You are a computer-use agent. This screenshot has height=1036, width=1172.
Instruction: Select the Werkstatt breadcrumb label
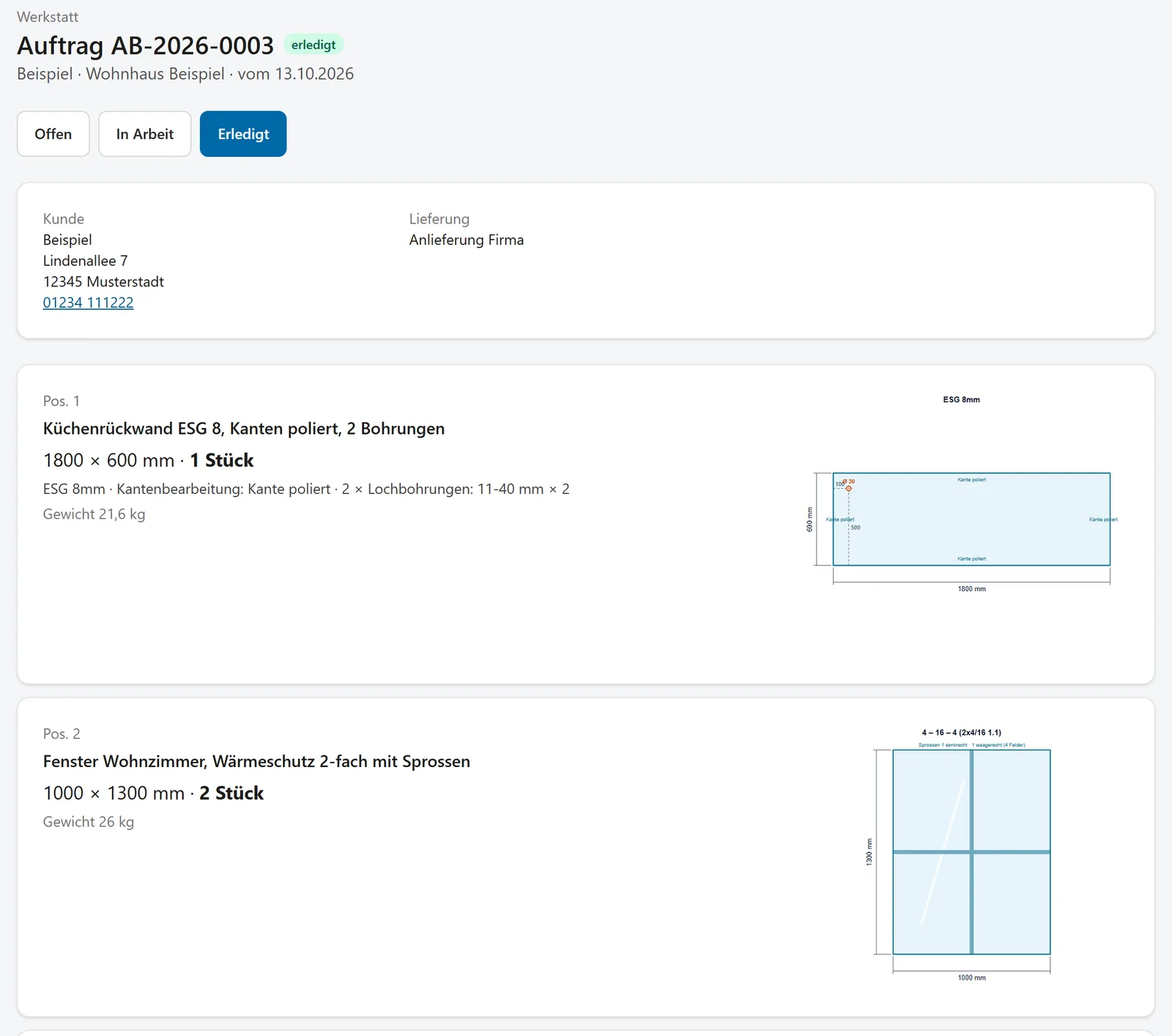(x=48, y=17)
